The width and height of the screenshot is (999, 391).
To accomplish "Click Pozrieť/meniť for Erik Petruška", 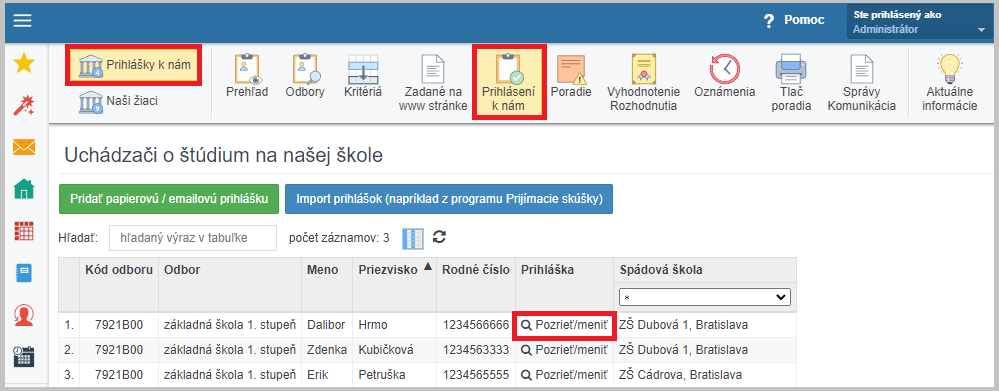I will tap(564, 374).
